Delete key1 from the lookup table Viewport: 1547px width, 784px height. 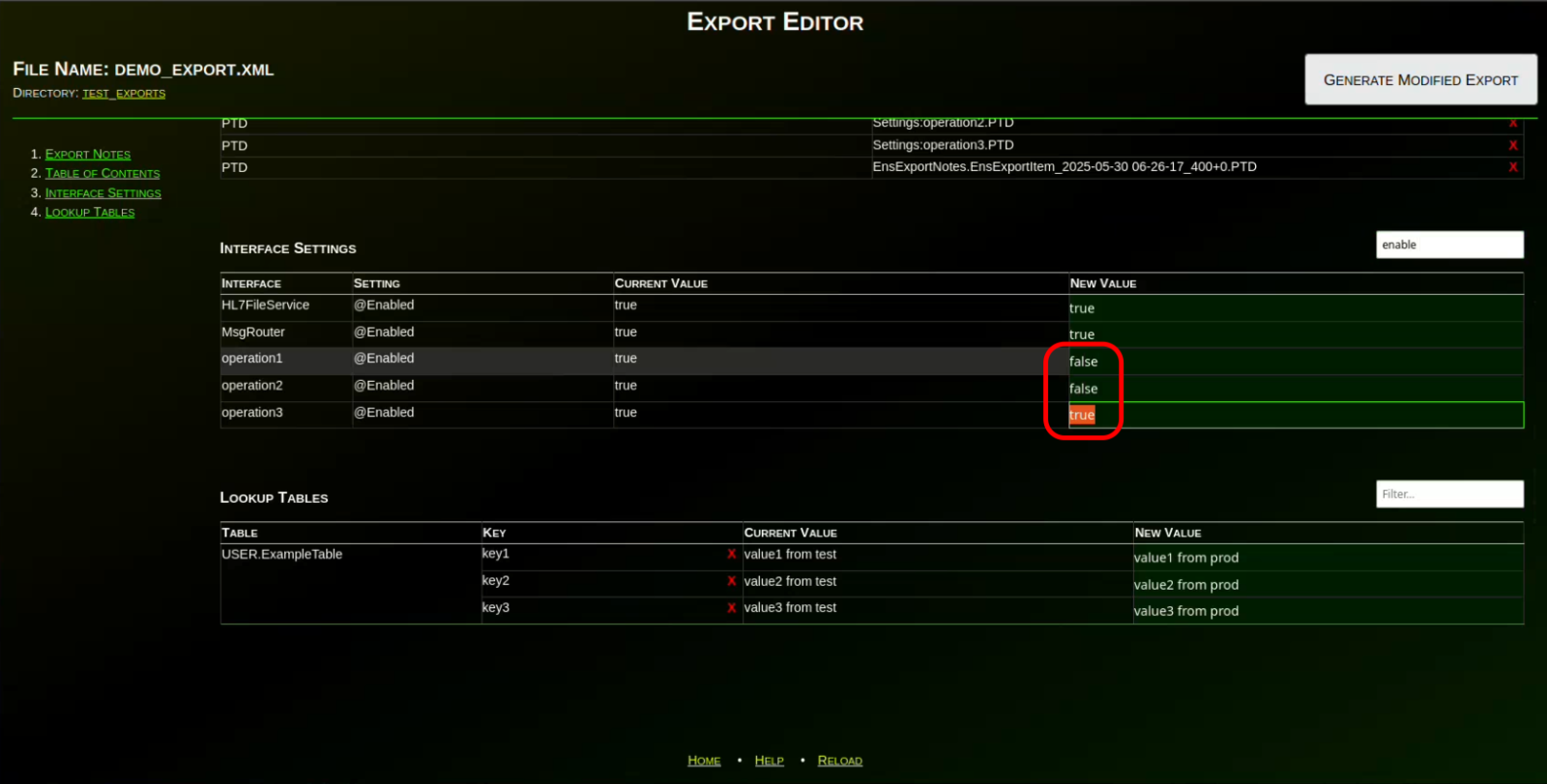[731, 554]
